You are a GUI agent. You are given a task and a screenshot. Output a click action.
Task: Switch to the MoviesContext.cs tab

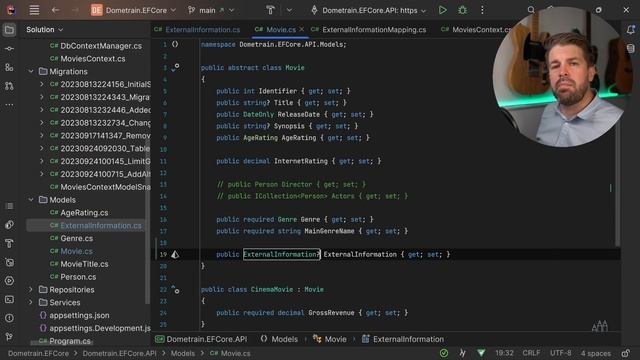click(476, 30)
